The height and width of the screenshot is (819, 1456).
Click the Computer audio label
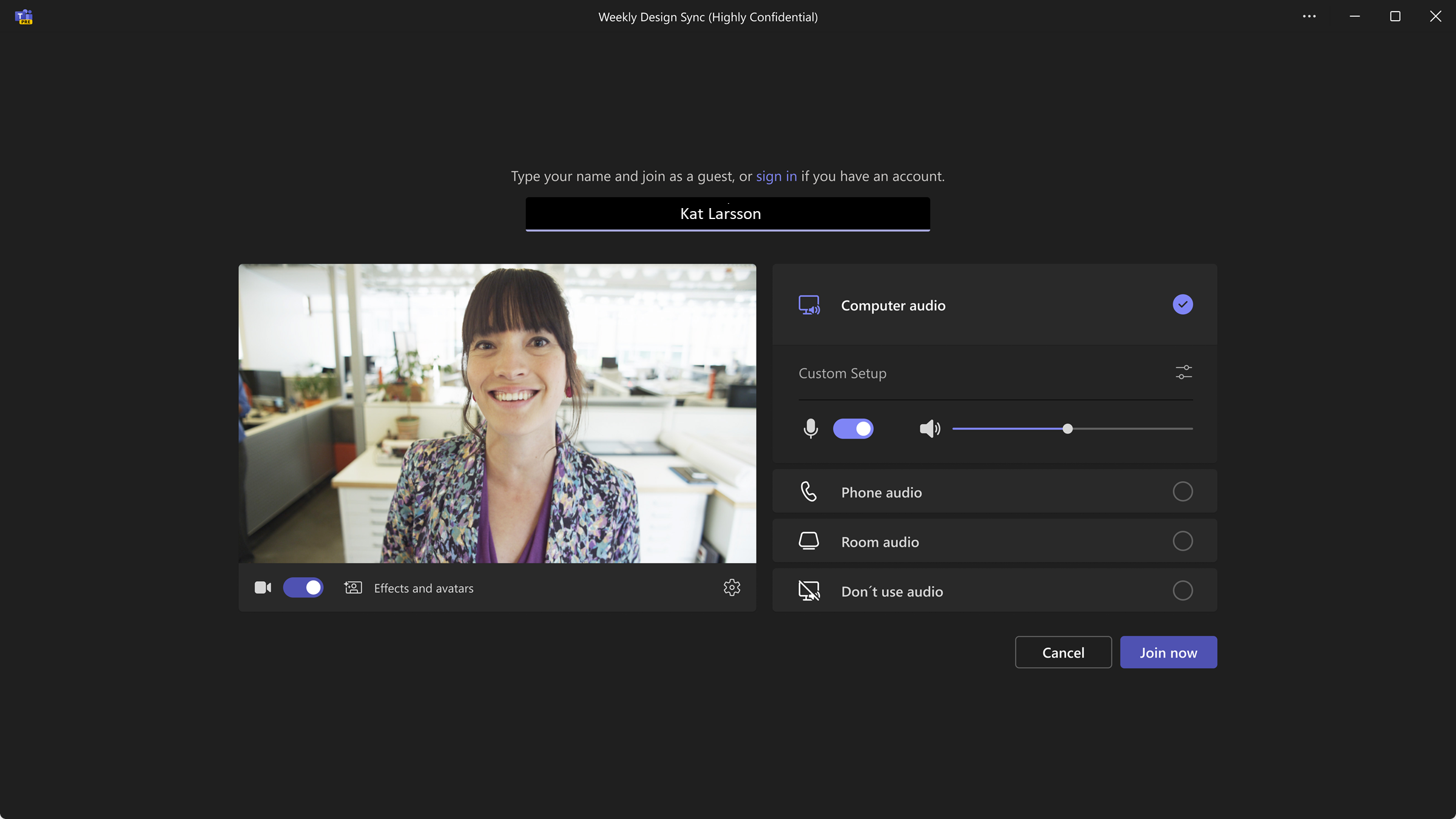(x=893, y=306)
